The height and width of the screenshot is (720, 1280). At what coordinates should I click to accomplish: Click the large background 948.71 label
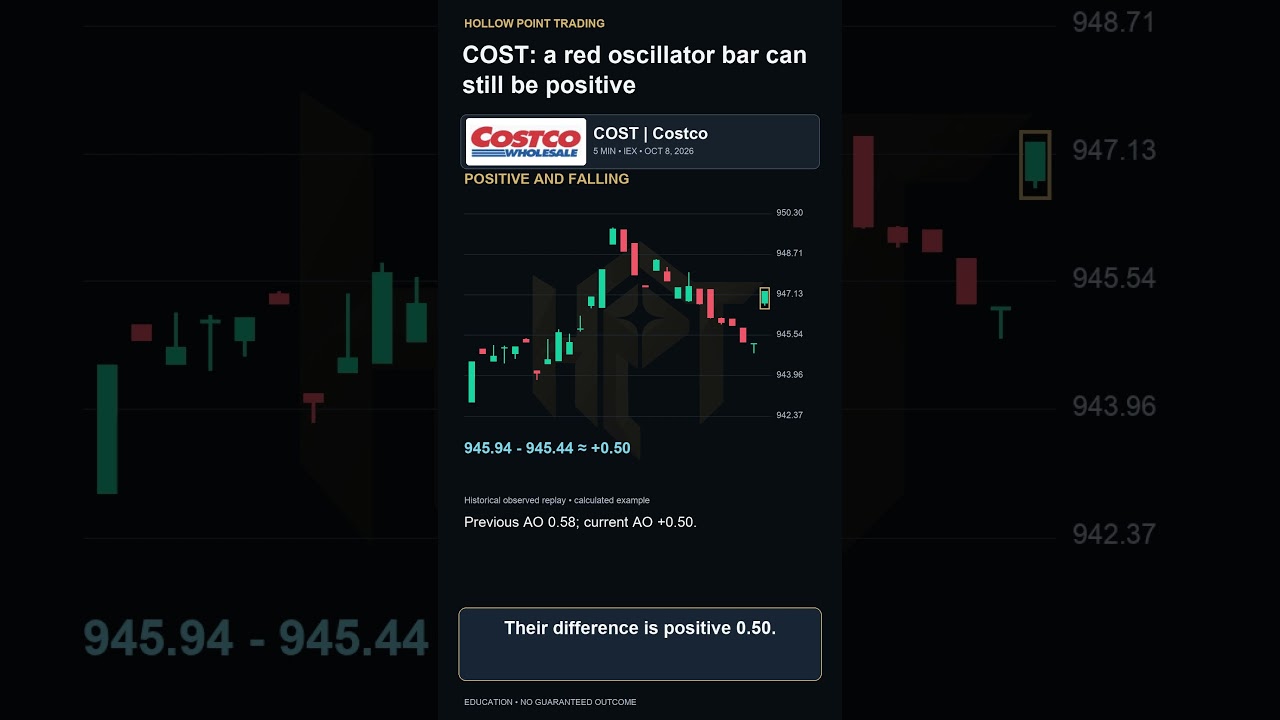pos(1114,22)
